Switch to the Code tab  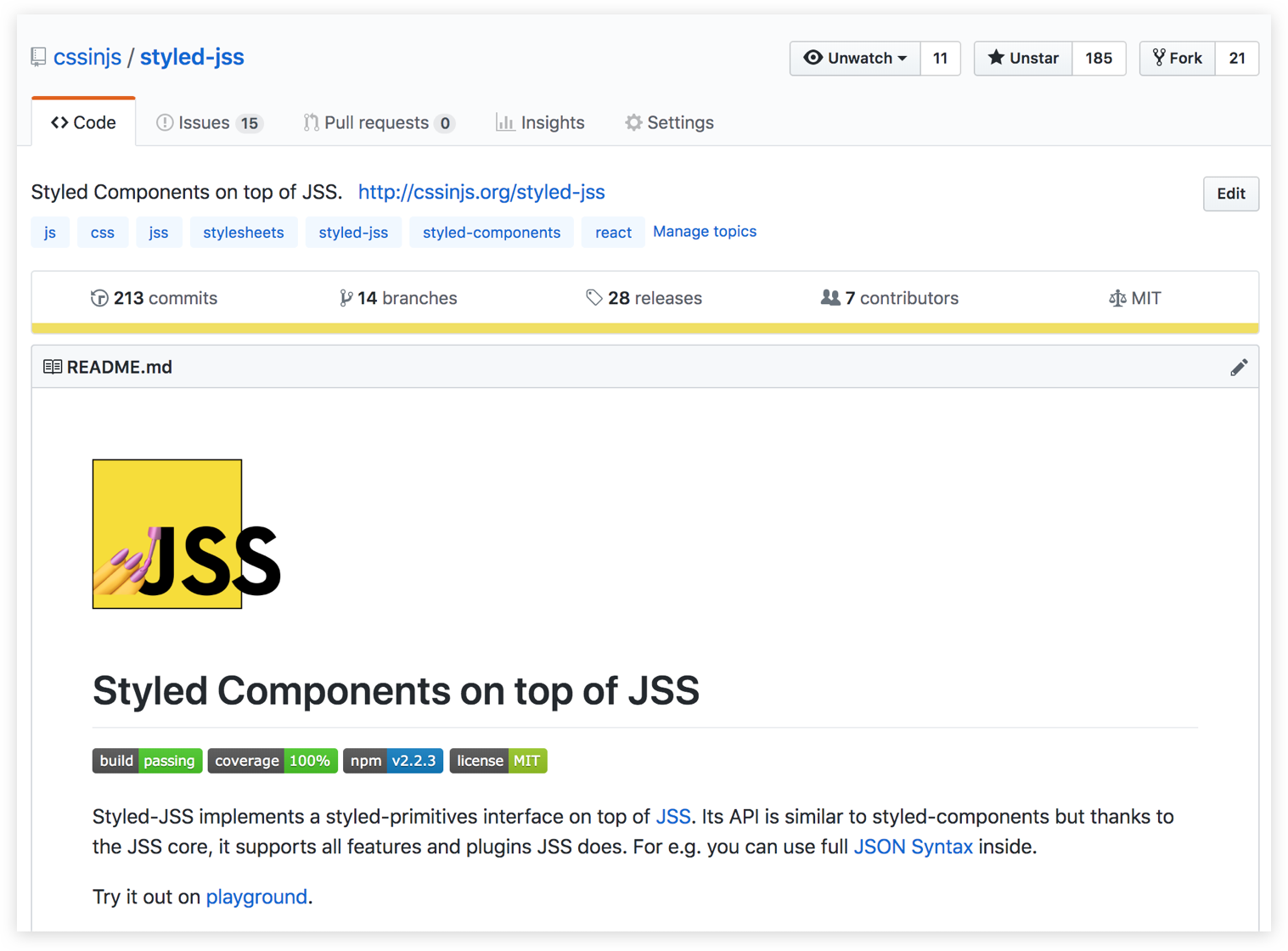coord(83,122)
